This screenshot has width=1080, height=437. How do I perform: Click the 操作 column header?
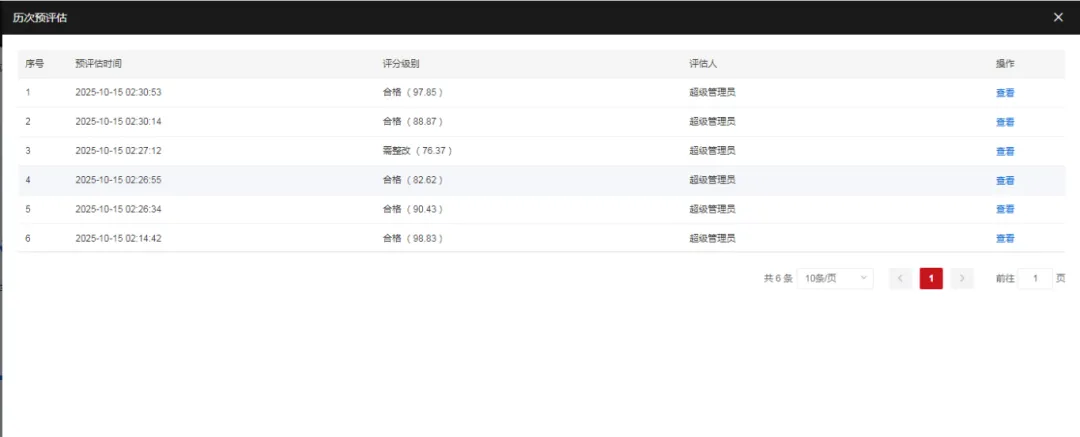coord(1005,64)
